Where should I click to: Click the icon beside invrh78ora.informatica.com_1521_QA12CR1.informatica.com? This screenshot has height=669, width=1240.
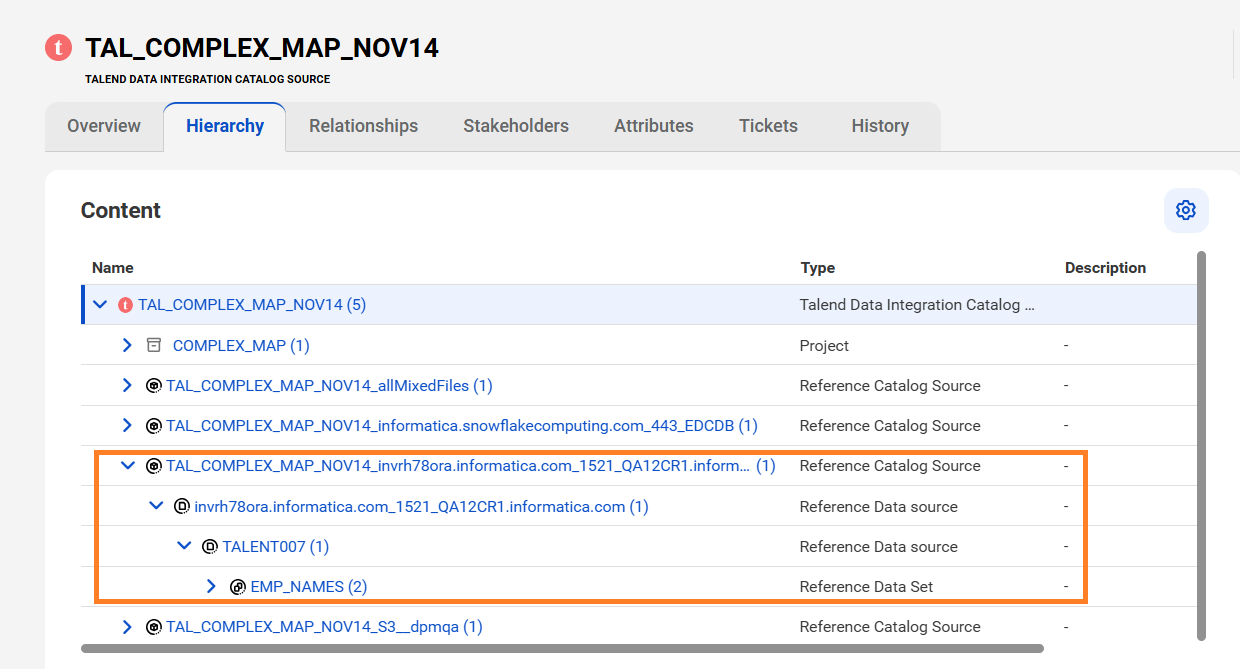182,507
